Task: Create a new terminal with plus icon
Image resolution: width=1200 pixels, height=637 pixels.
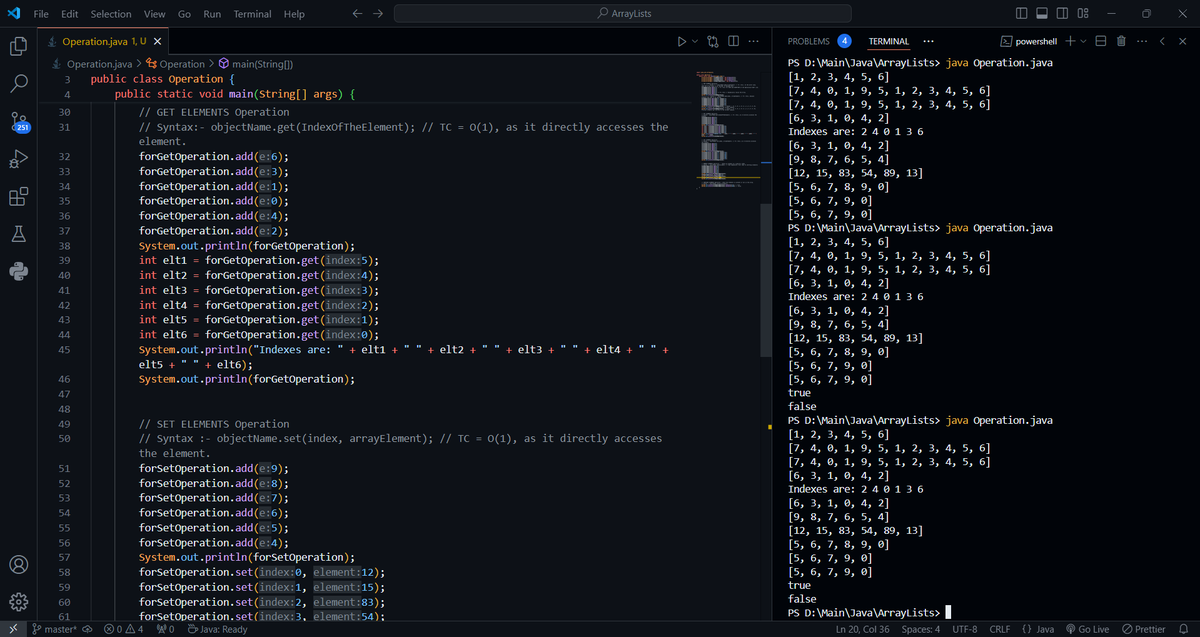Action: (1069, 41)
